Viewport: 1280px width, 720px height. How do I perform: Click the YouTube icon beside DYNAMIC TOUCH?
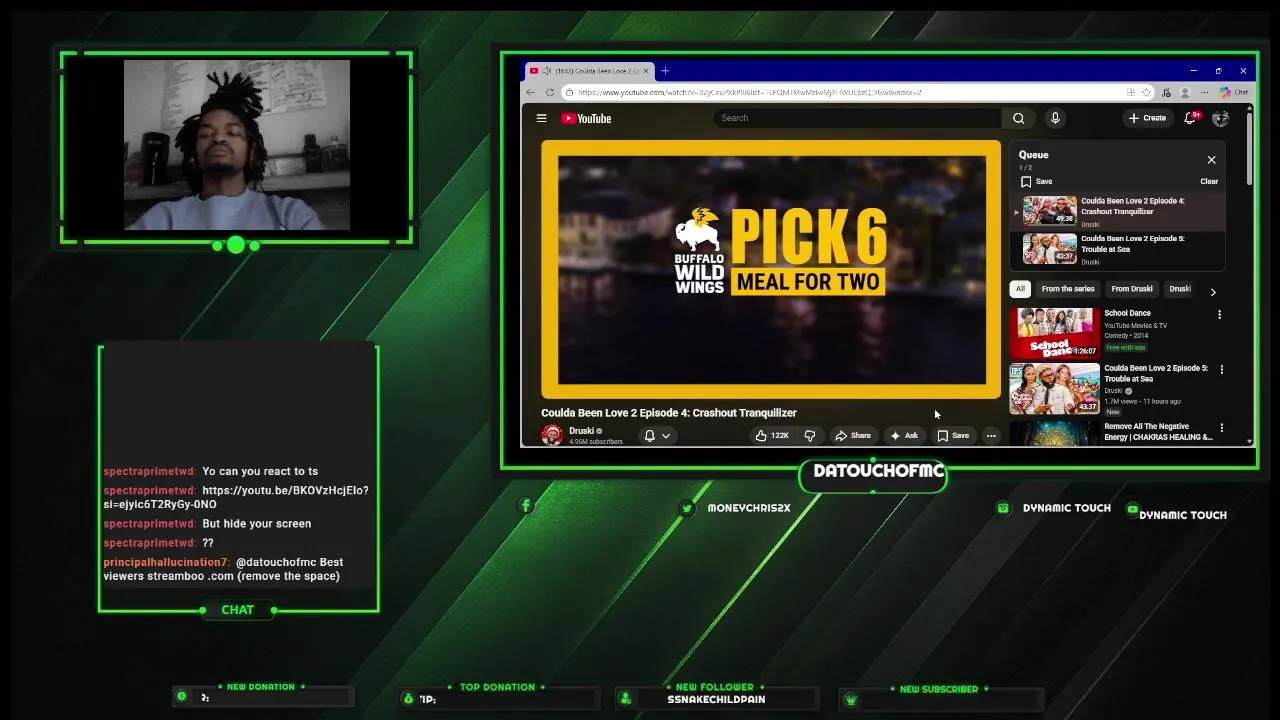click(x=1132, y=509)
